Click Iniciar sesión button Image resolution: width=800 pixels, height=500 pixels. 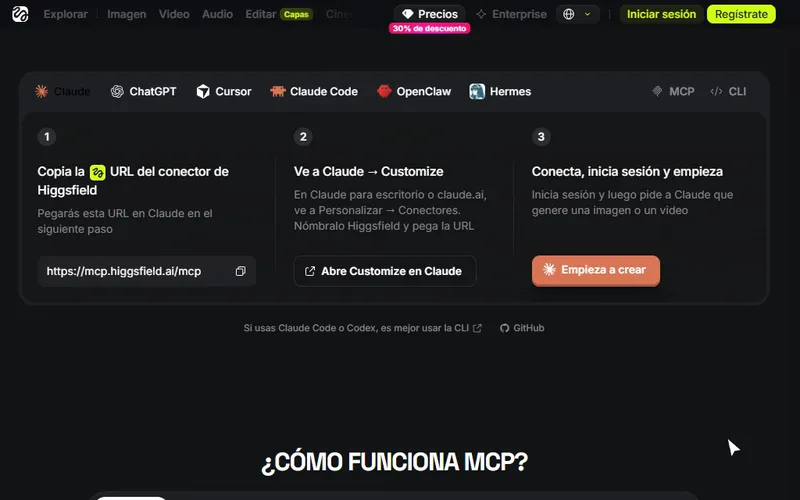tap(661, 14)
